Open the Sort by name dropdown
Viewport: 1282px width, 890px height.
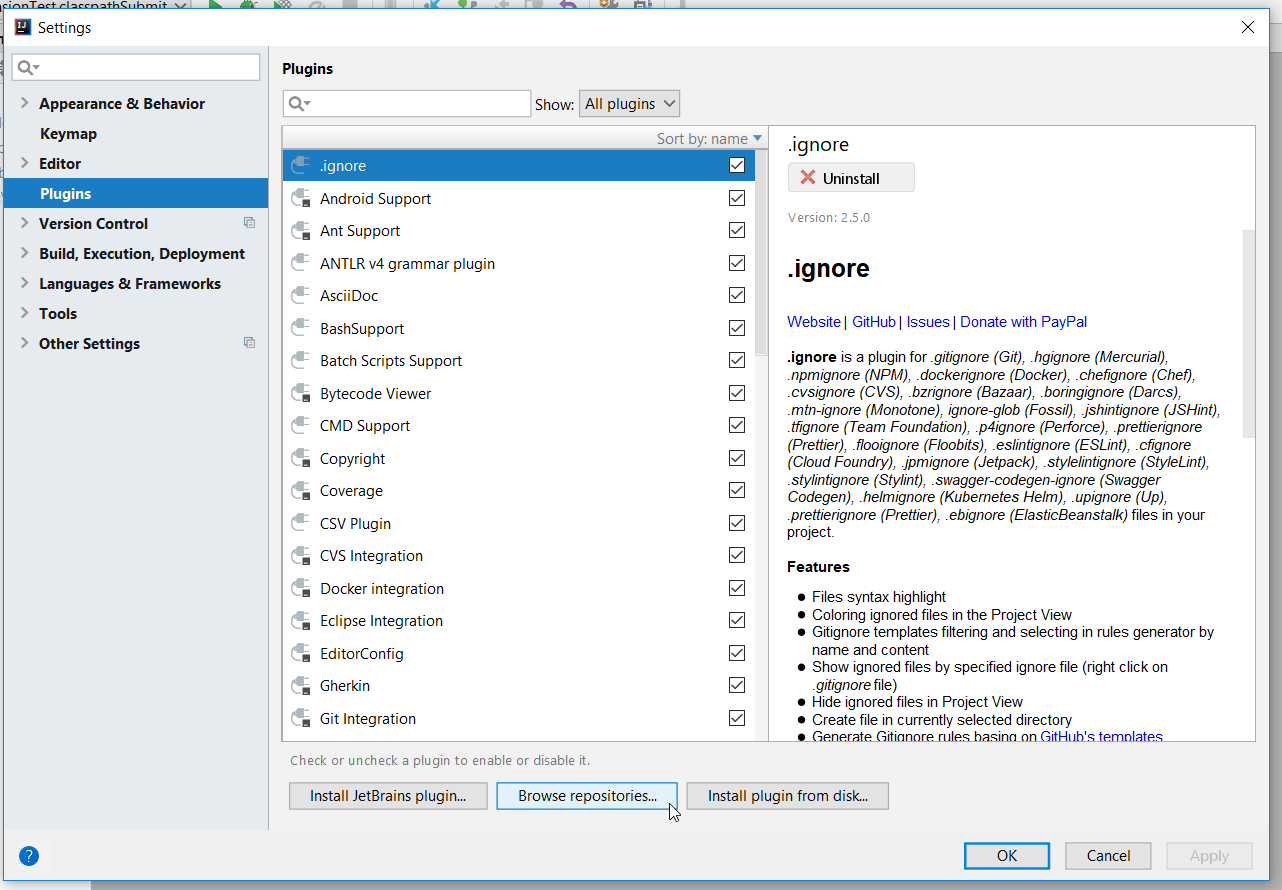(709, 139)
